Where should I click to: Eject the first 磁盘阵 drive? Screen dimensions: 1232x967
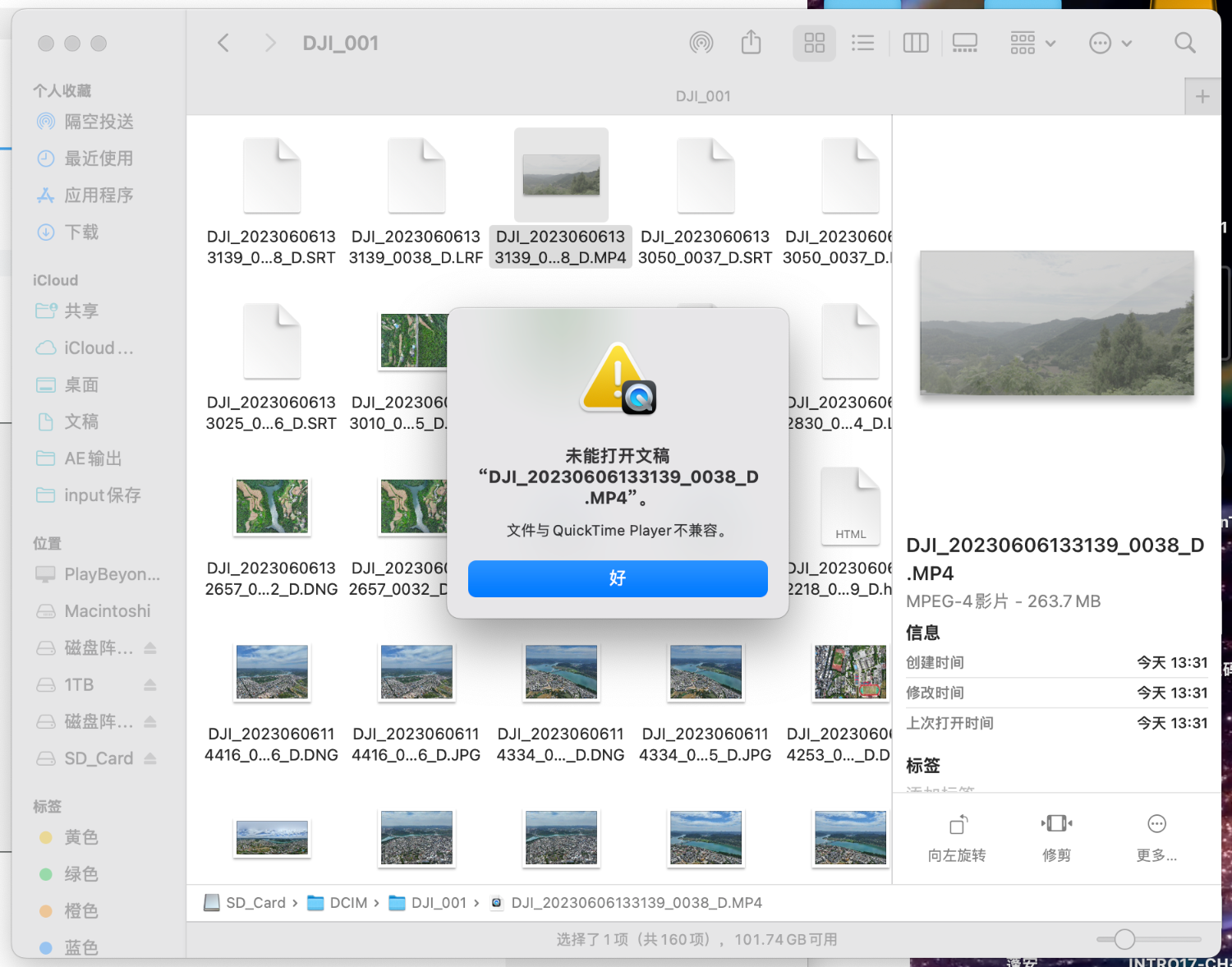click(x=150, y=648)
